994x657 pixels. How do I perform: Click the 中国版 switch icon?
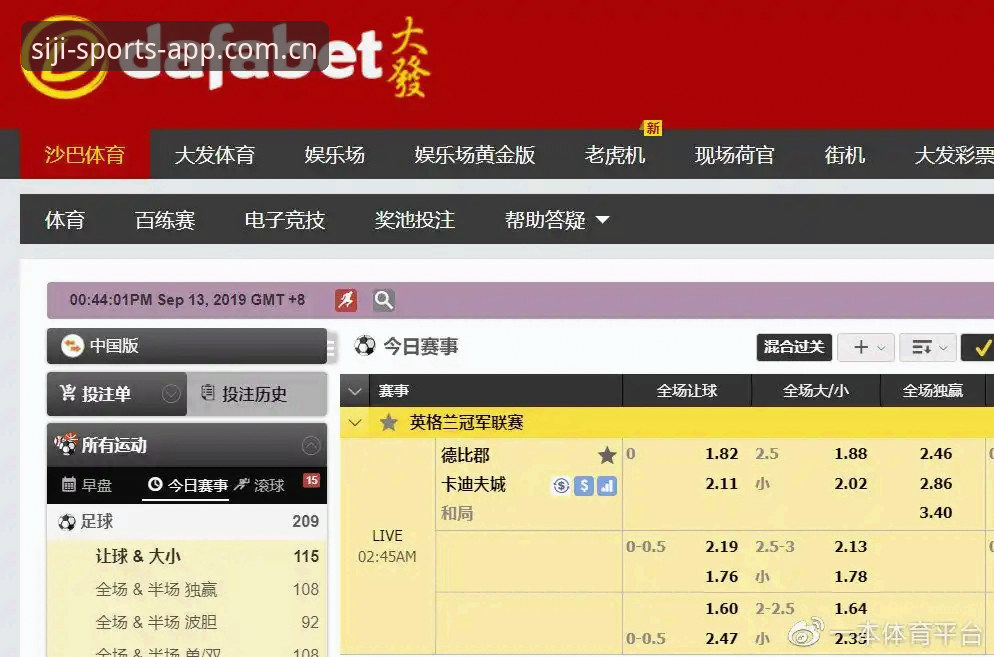coord(72,346)
